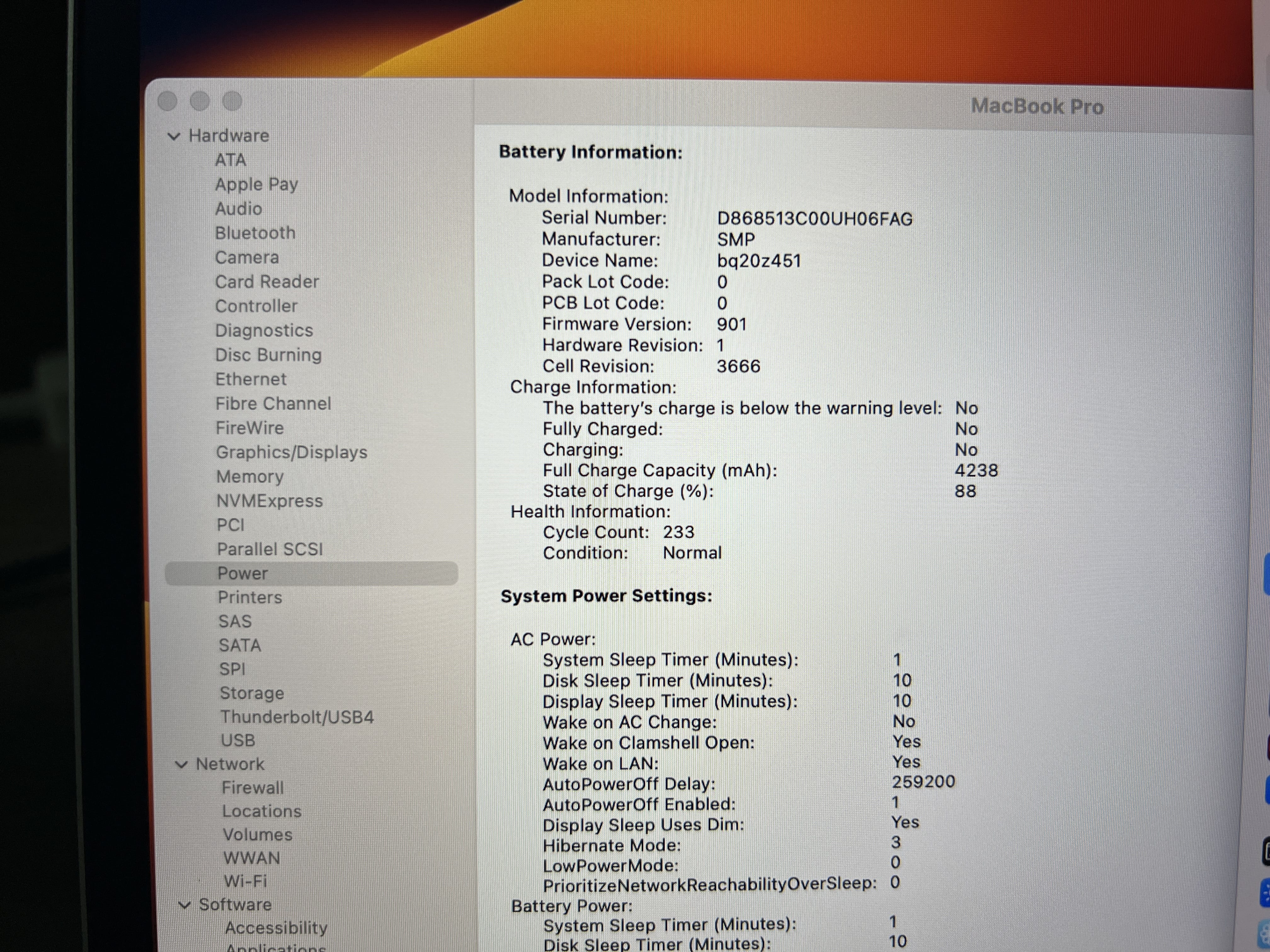Open Graphics/Displays in the sidebar
This screenshot has width=1270, height=952.
pos(292,452)
